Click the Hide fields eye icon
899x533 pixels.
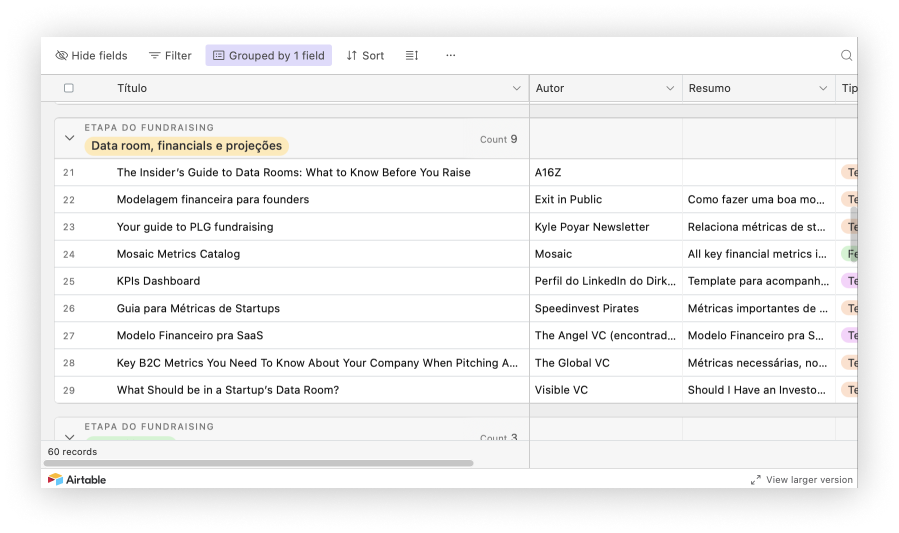point(62,56)
